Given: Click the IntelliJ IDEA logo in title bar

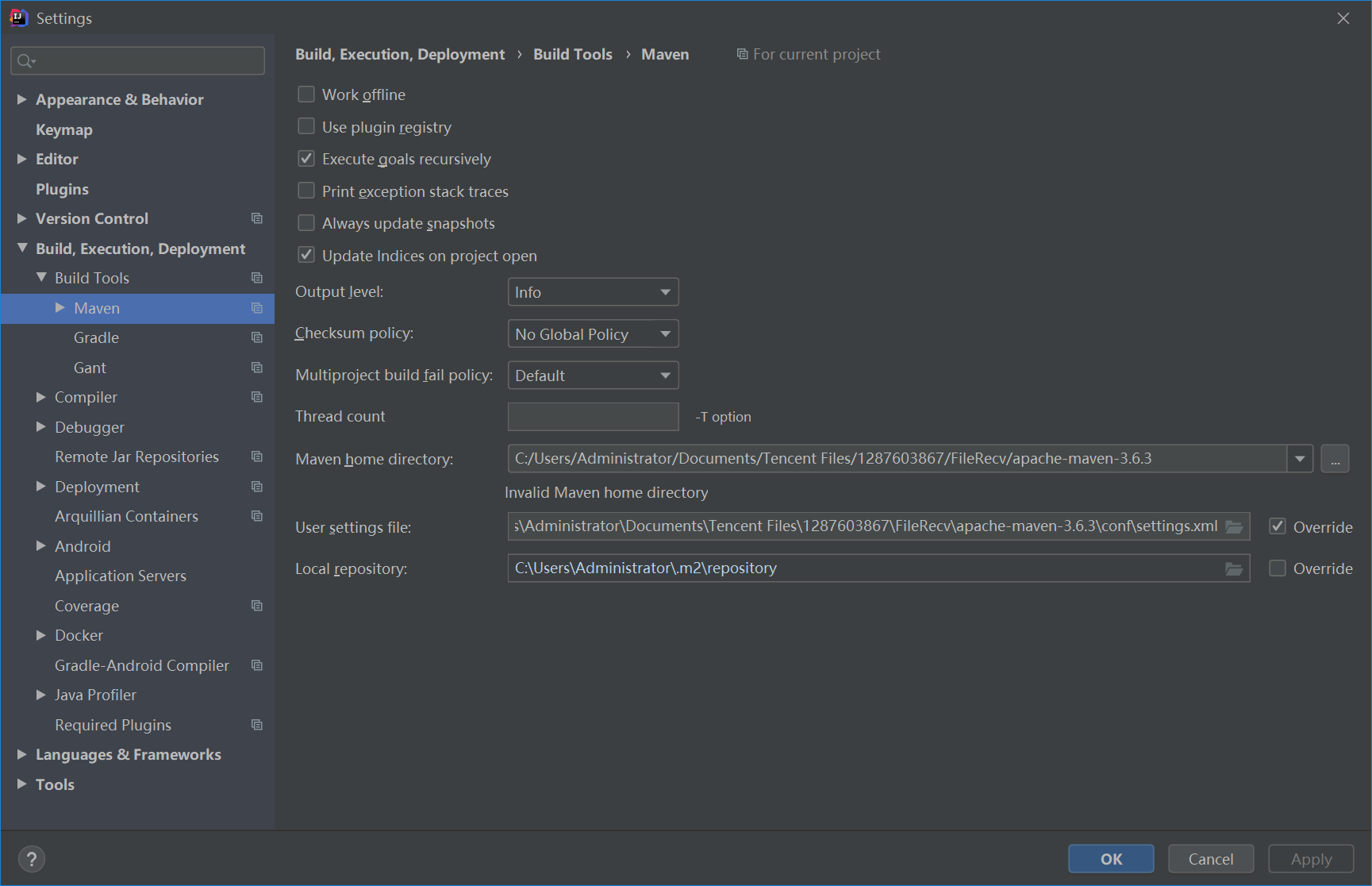Looking at the screenshot, I should click(18, 17).
